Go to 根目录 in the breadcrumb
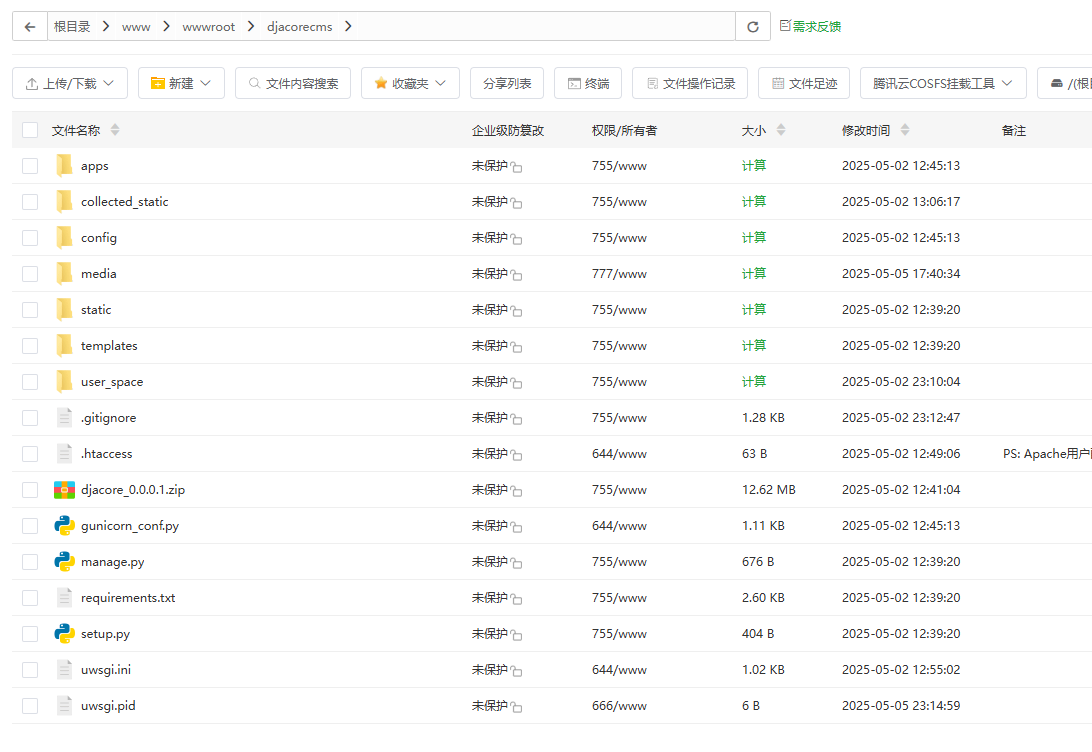The width and height of the screenshot is (1092, 752). coord(72,27)
